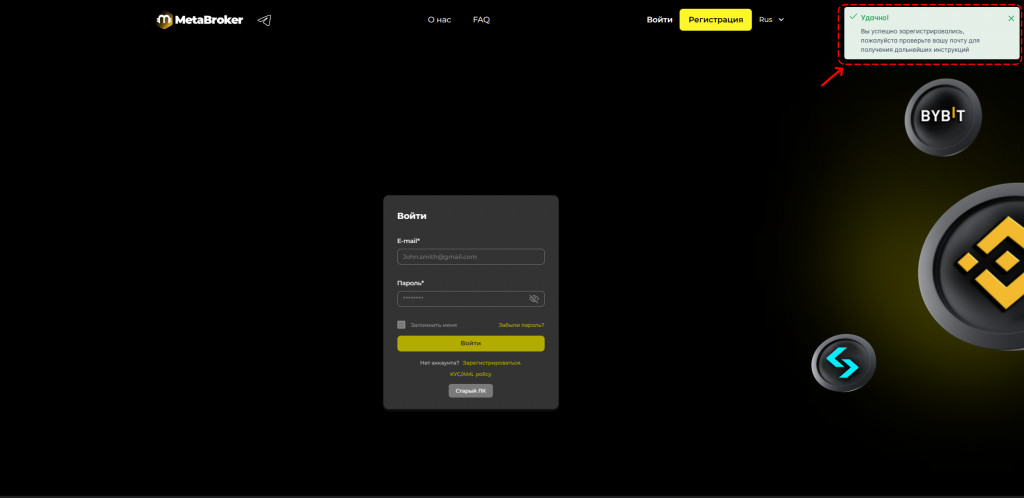Screen dimensions: 1024x498
Task: Click the 'Старый ЛК' button
Action: pos(471,391)
